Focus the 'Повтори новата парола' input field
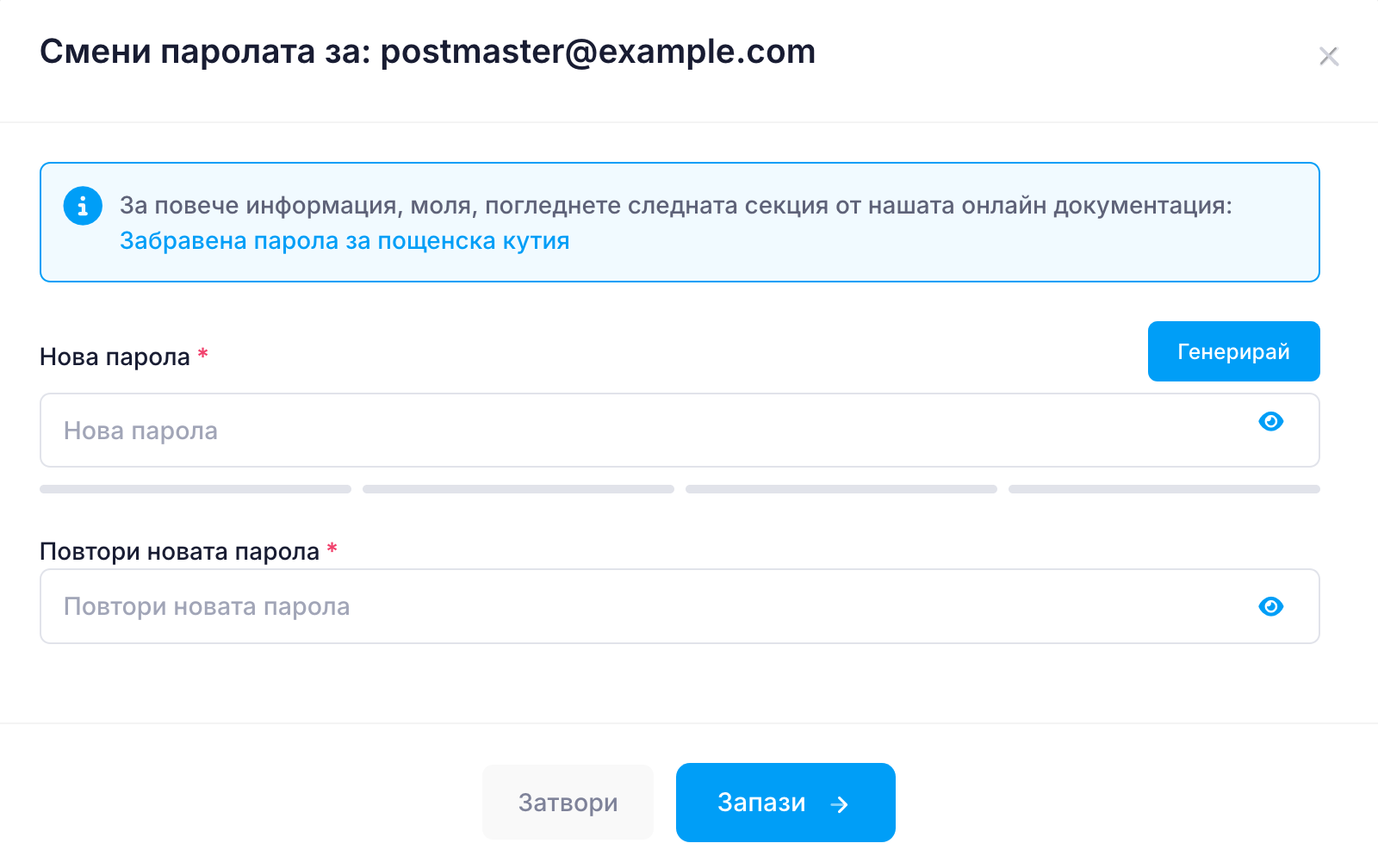Screen dimensions: 1378x868 pyautogui.click(x=680, y=606)
